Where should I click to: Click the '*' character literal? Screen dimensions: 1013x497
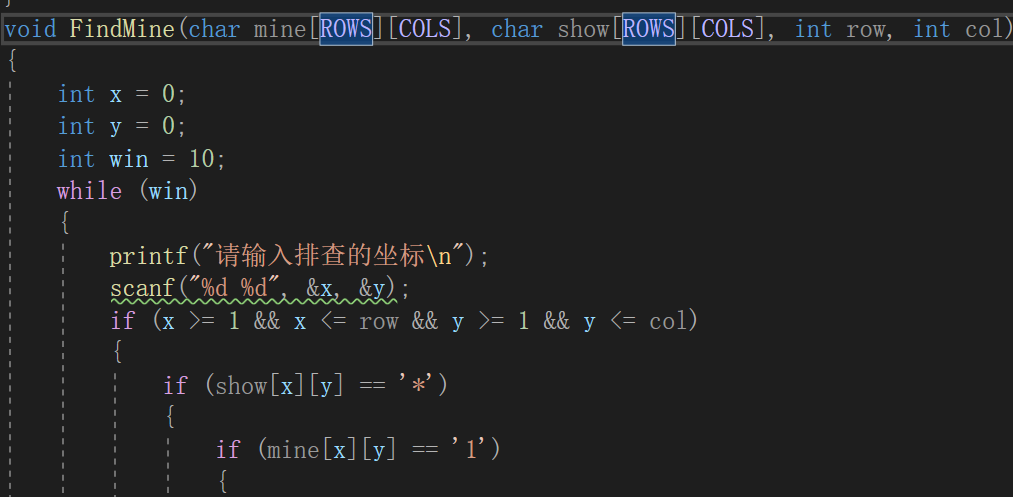click(419, 386)
